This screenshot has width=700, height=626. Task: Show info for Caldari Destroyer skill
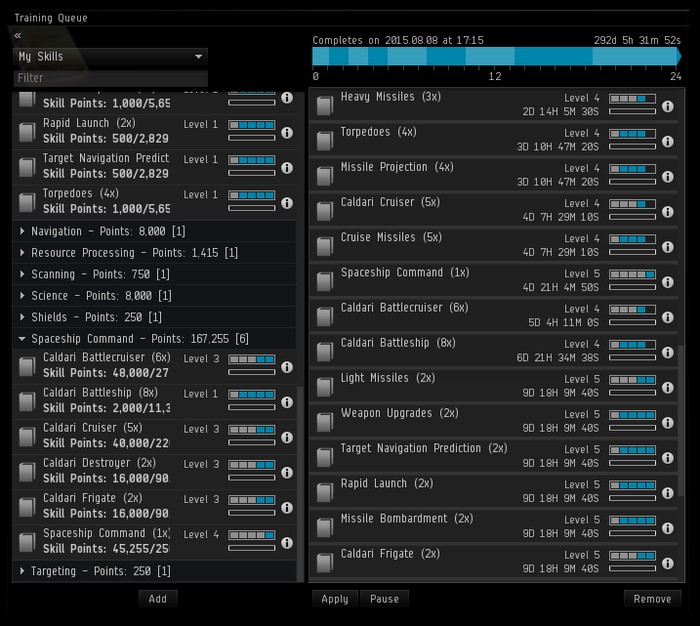pyautogui.click(x=287, y=472)
